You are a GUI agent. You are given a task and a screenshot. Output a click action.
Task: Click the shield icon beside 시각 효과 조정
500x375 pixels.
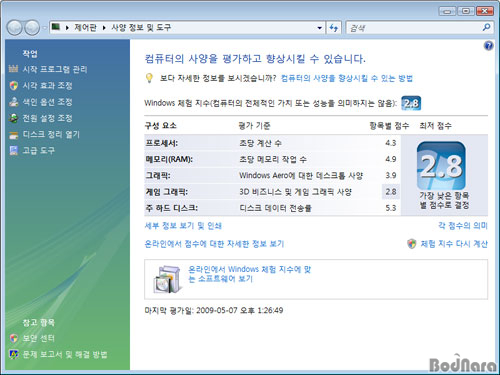14,86
